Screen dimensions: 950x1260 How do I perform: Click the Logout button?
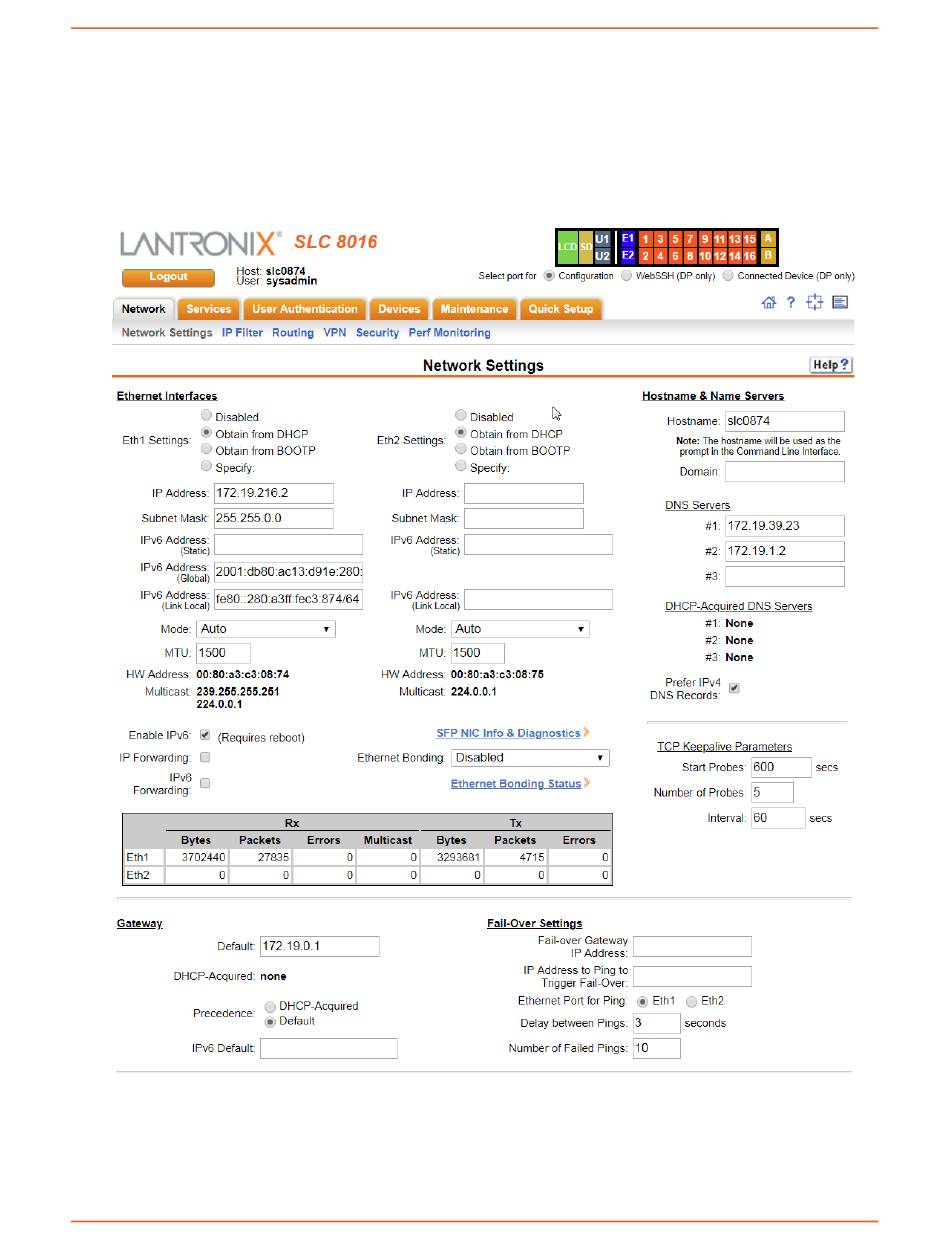click(x=168, y=277)
